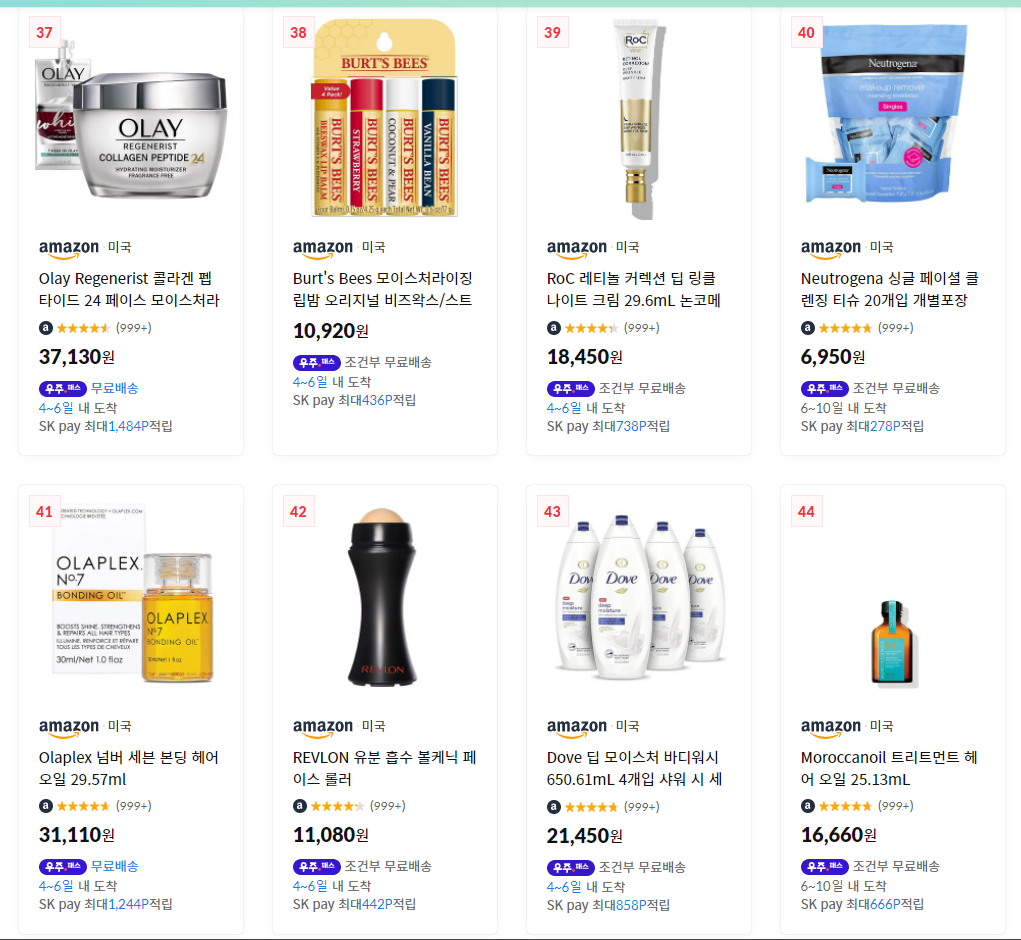
Task: Open the Moroccanoil treatment hair oil title
Action: [889, 768]
